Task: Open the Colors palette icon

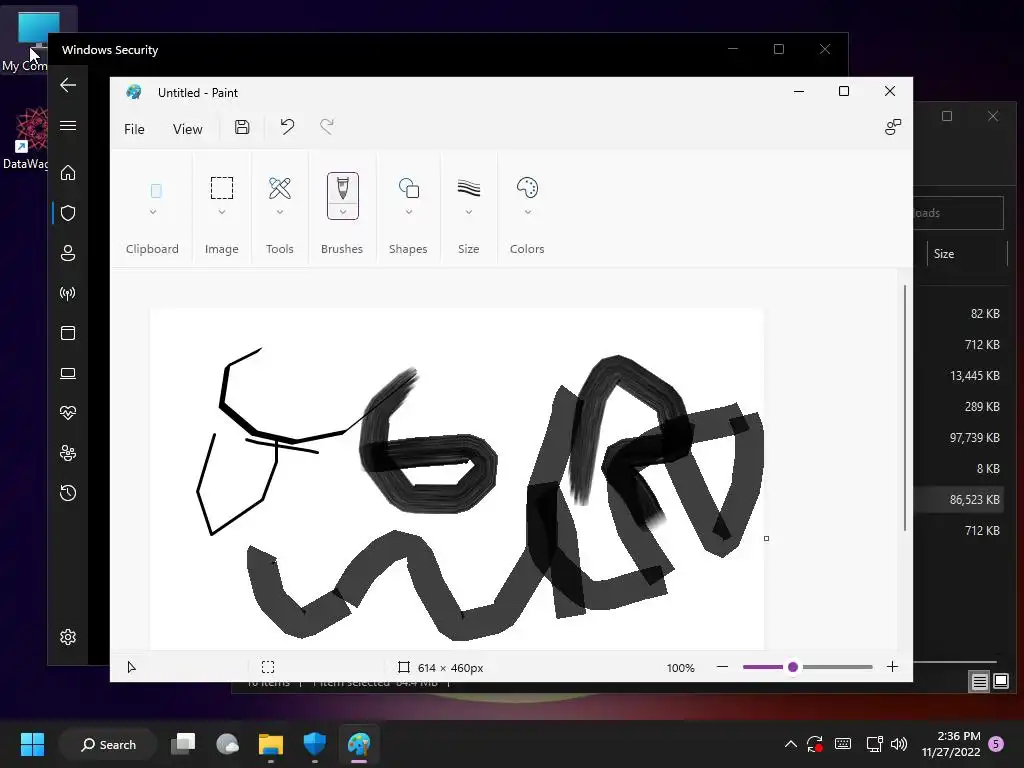Action: click(x=527, y=188)
